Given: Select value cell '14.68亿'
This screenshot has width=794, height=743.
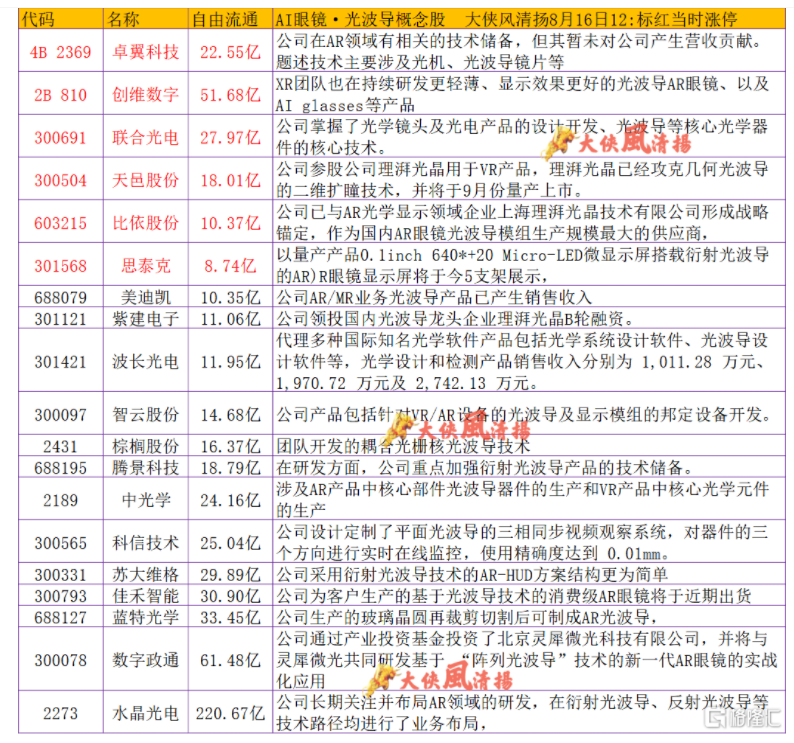Looking at the screenshot, I should click(x=230, y=414).
